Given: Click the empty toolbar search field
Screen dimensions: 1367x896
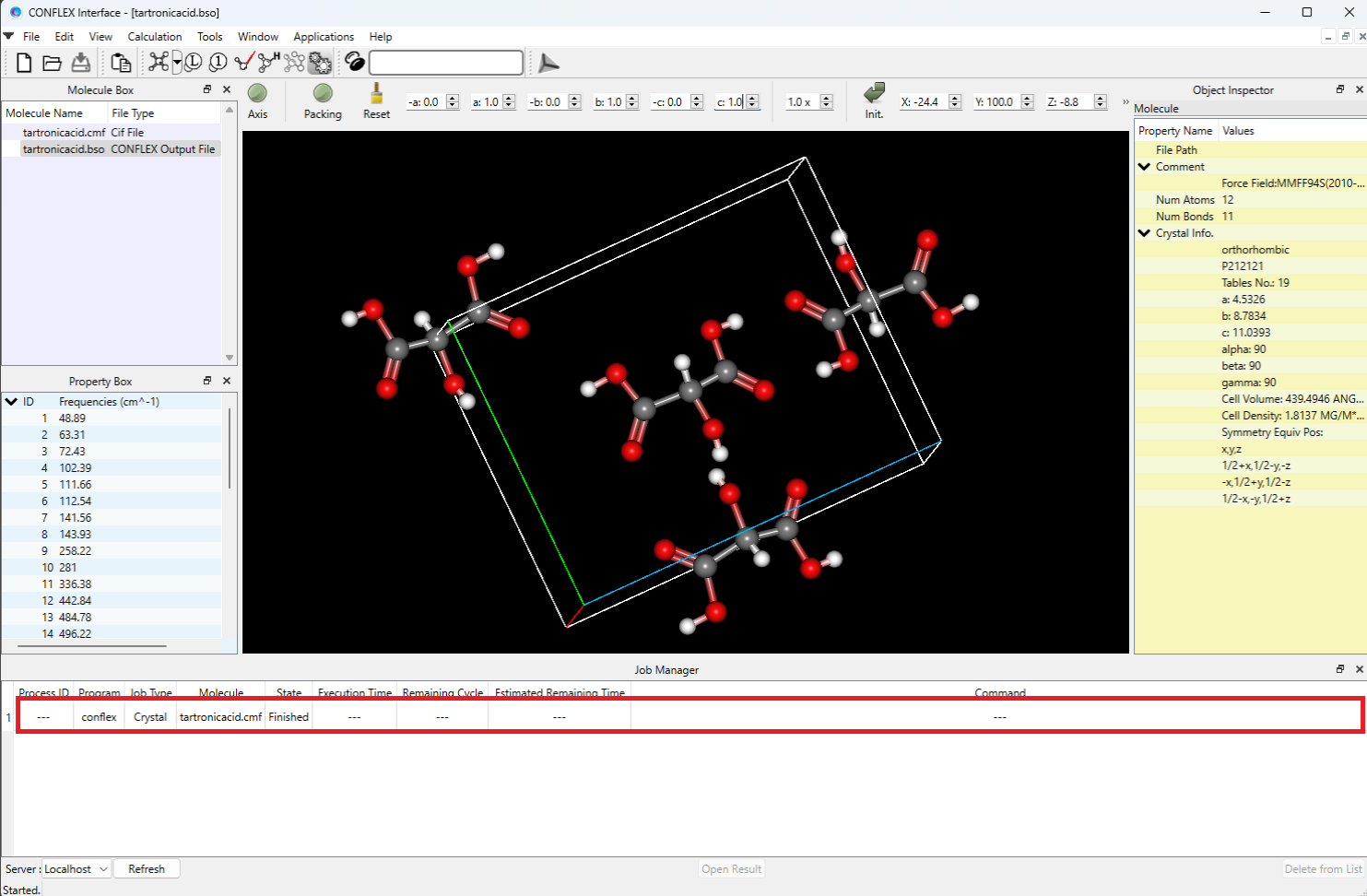Looking at the screenshot, I should (x=446, y=63).
